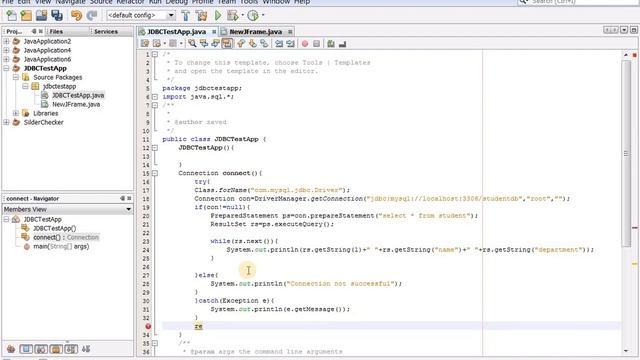640x360 pixels.
Task: Expand the JavaApplication4 project node
Action: coord(6,50)
